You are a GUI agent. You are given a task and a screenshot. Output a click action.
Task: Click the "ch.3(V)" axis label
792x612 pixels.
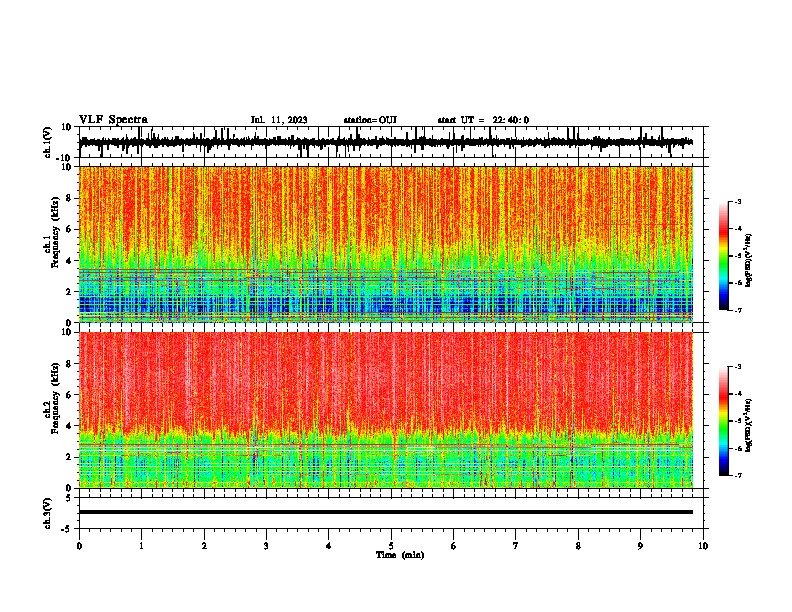click(x=48, y=513)
